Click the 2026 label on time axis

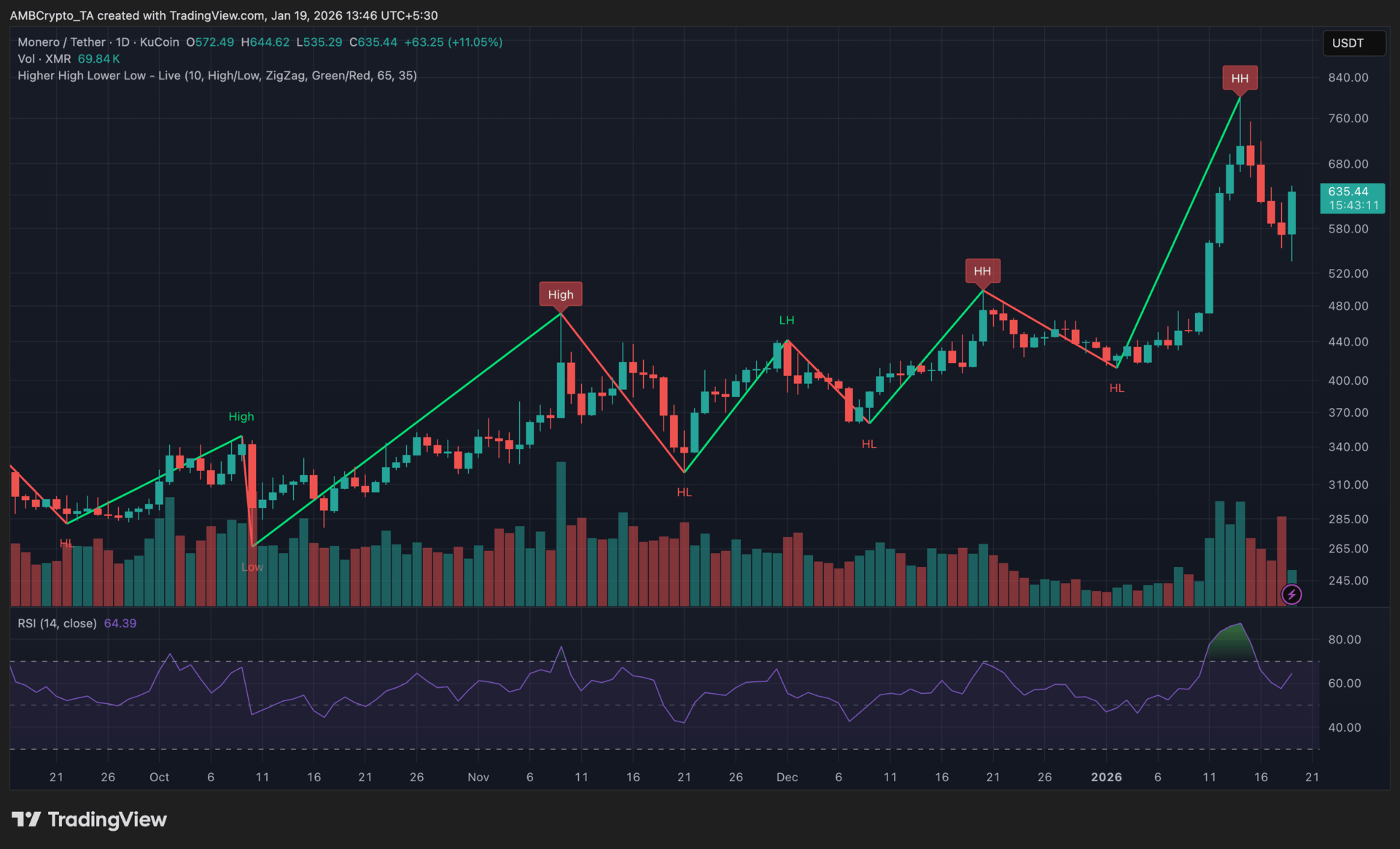[1106, 777]
